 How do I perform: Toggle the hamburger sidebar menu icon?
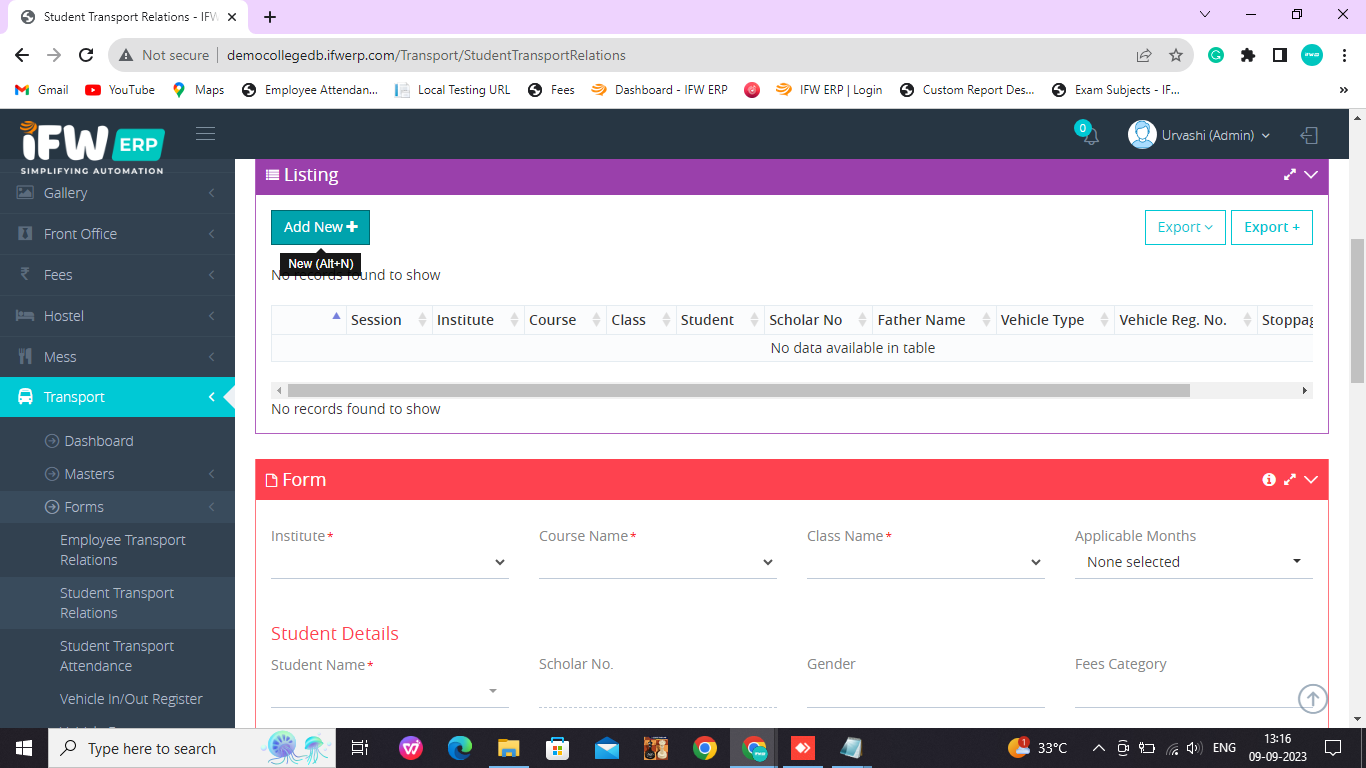pyautogui.click(x=206, y=133)
